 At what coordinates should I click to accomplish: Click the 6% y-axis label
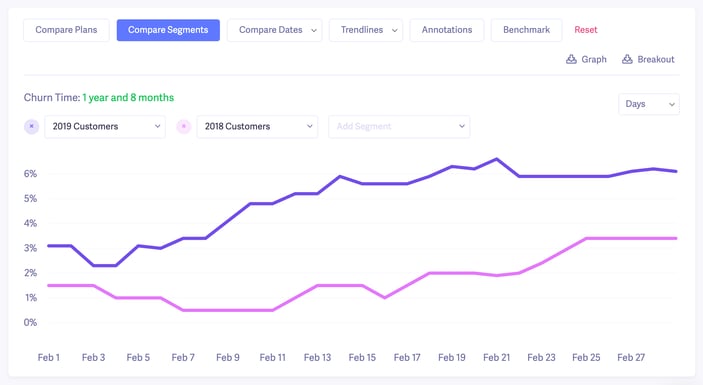coord(30,174)
